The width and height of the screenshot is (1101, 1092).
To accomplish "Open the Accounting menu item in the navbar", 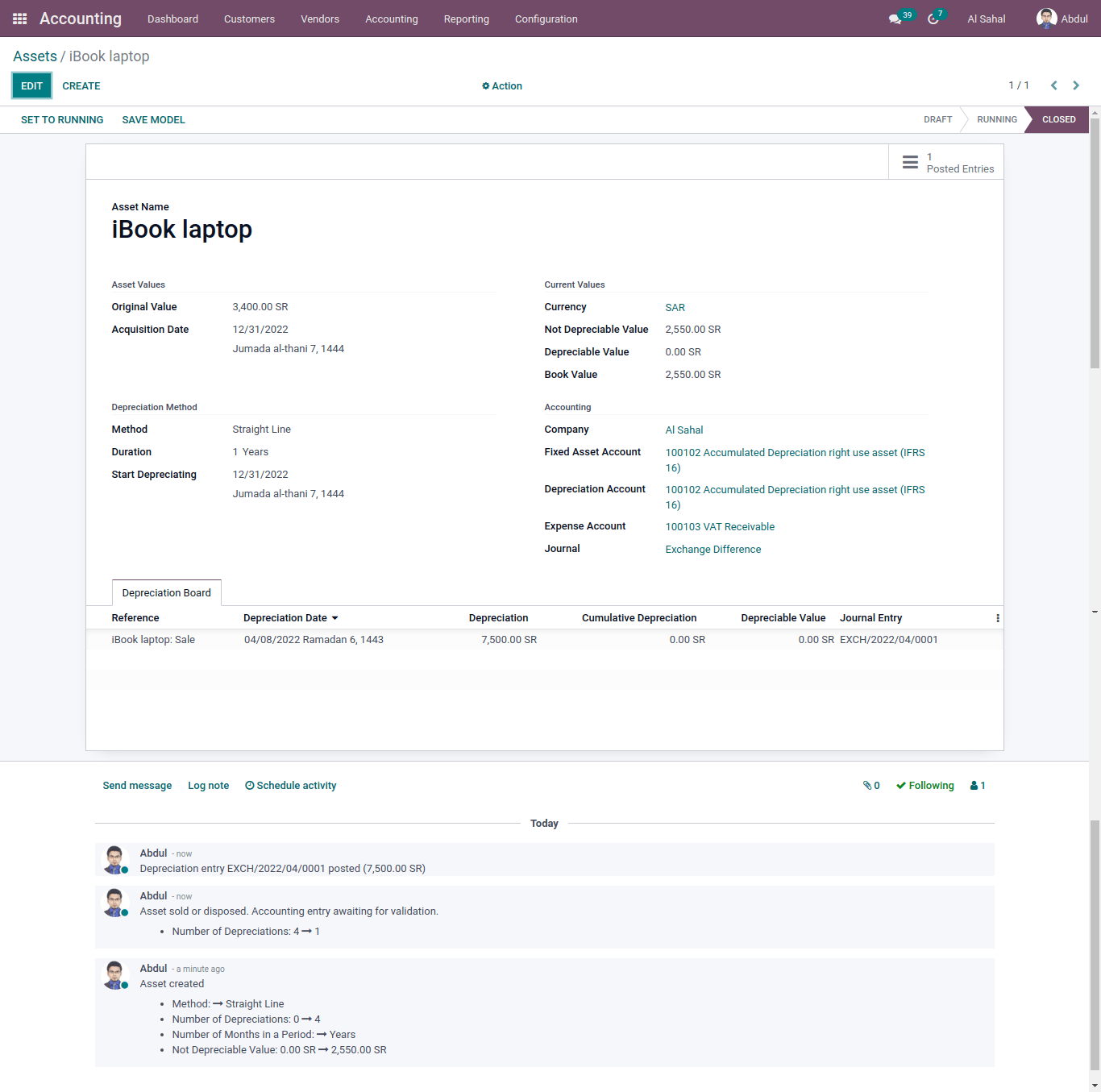I will click(x=392, y=19).
